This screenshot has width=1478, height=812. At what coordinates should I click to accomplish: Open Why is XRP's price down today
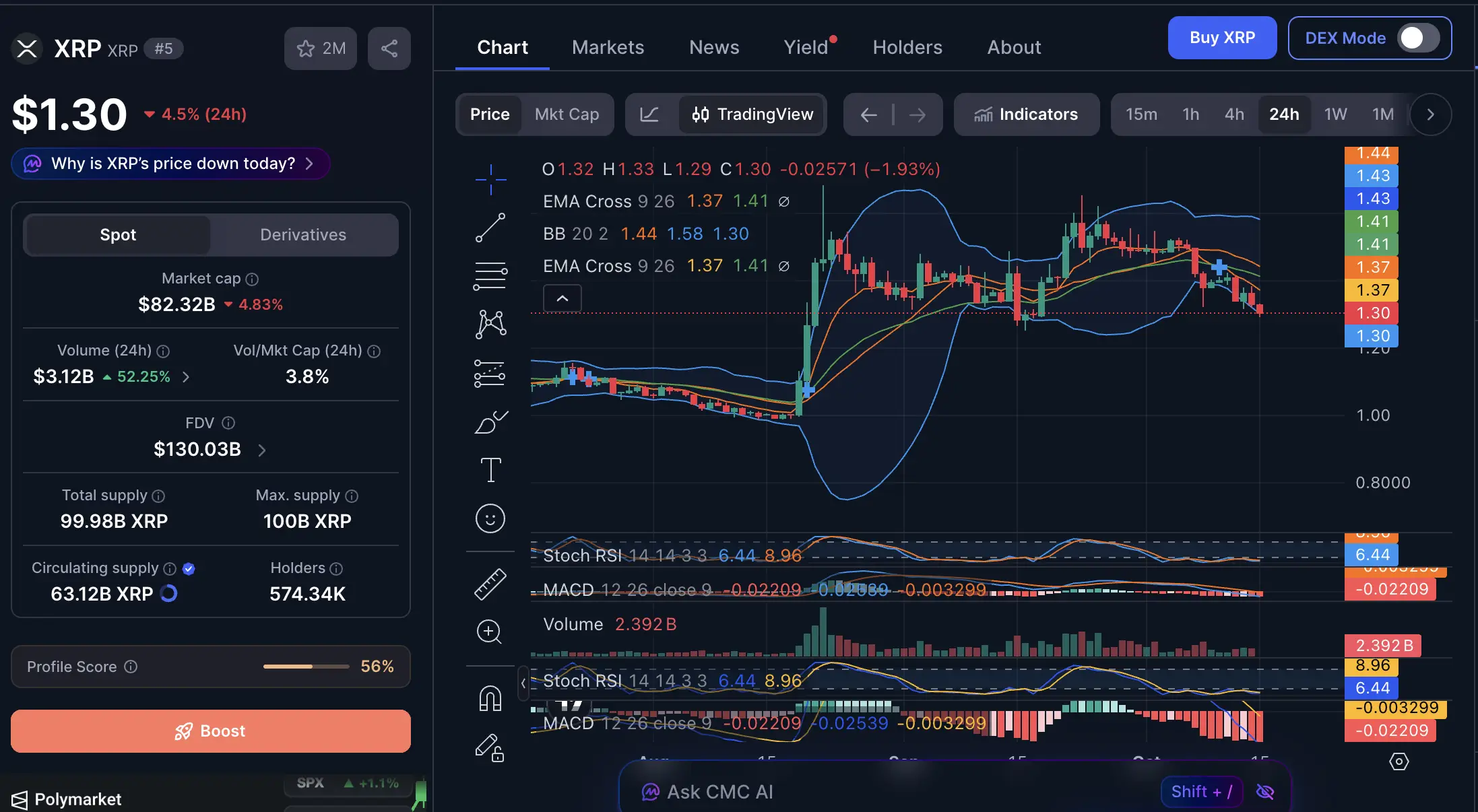170,164
